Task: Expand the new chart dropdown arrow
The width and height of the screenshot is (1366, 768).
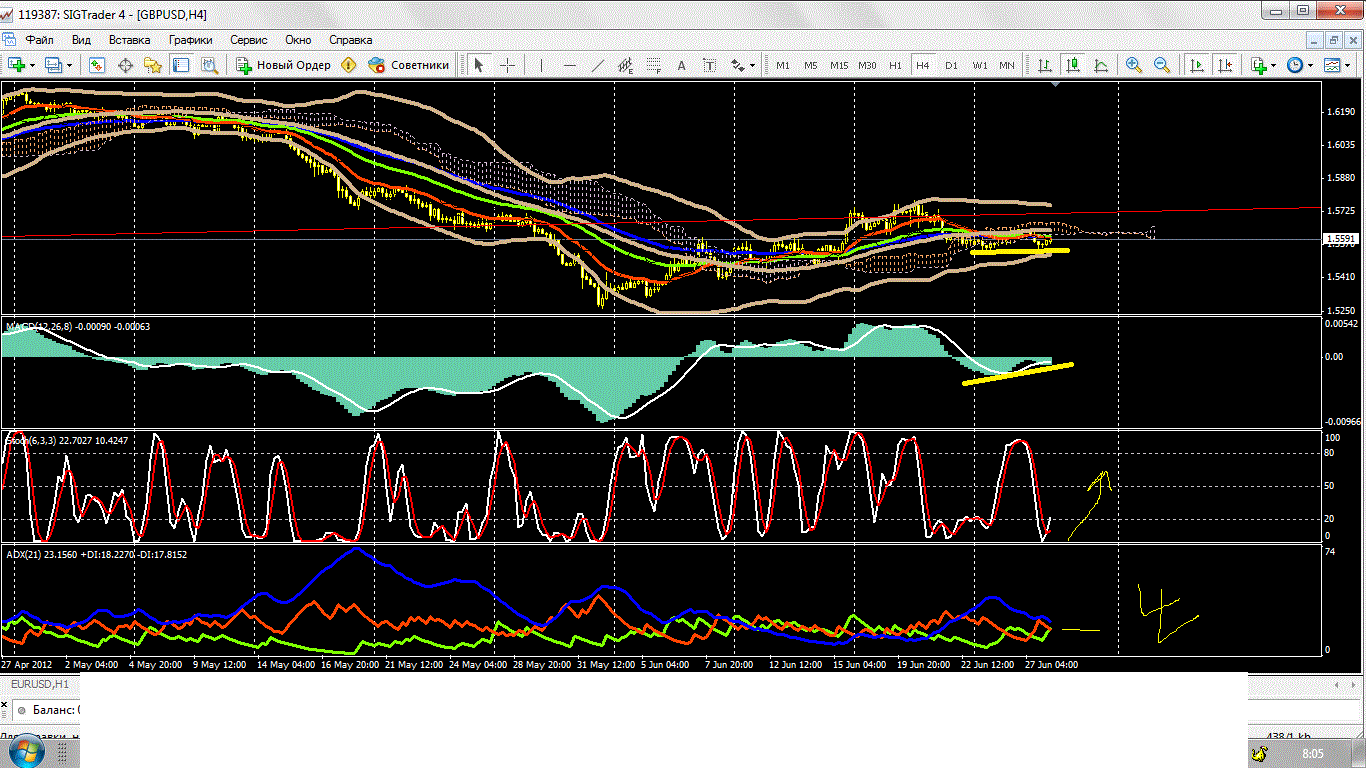Action: coord(33,65)
